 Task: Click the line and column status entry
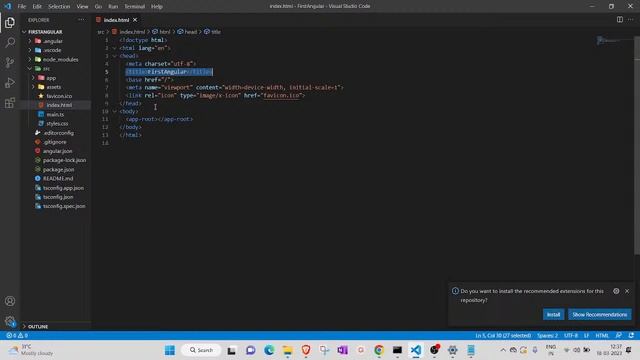click(x=503, y=336)
